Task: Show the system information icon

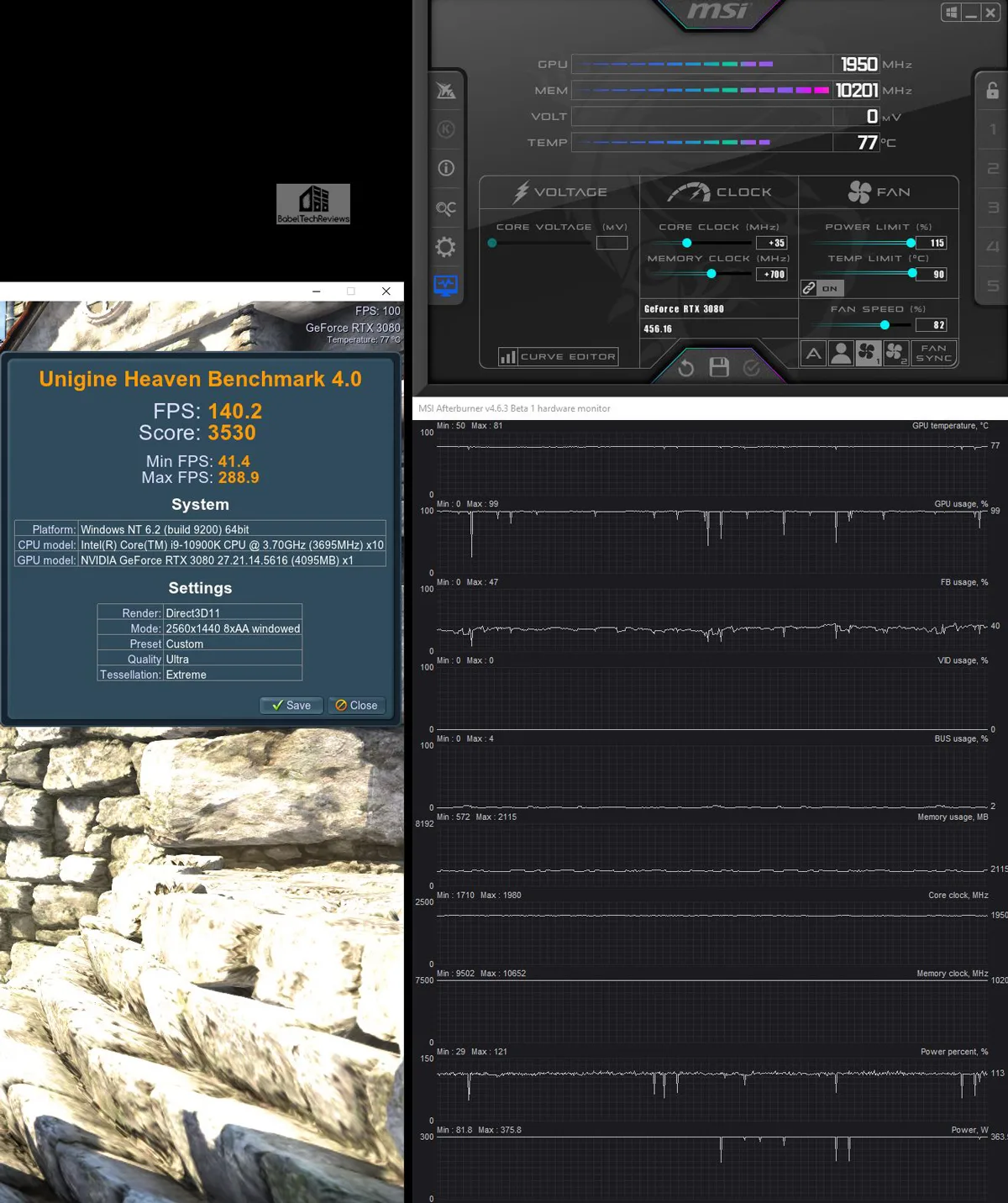Action: [x=446, y=168]
